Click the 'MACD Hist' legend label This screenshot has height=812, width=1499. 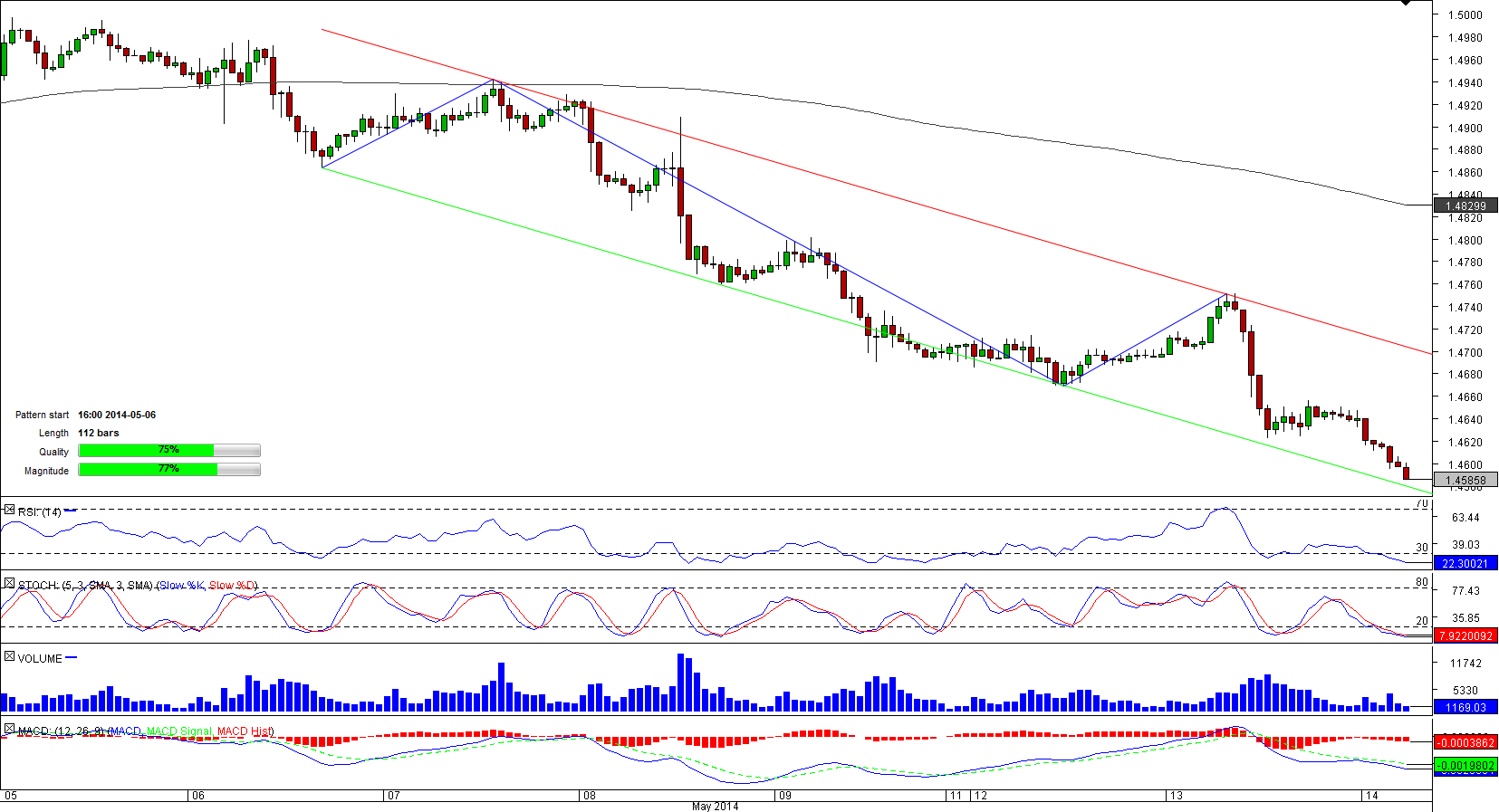tap(245, 731)
